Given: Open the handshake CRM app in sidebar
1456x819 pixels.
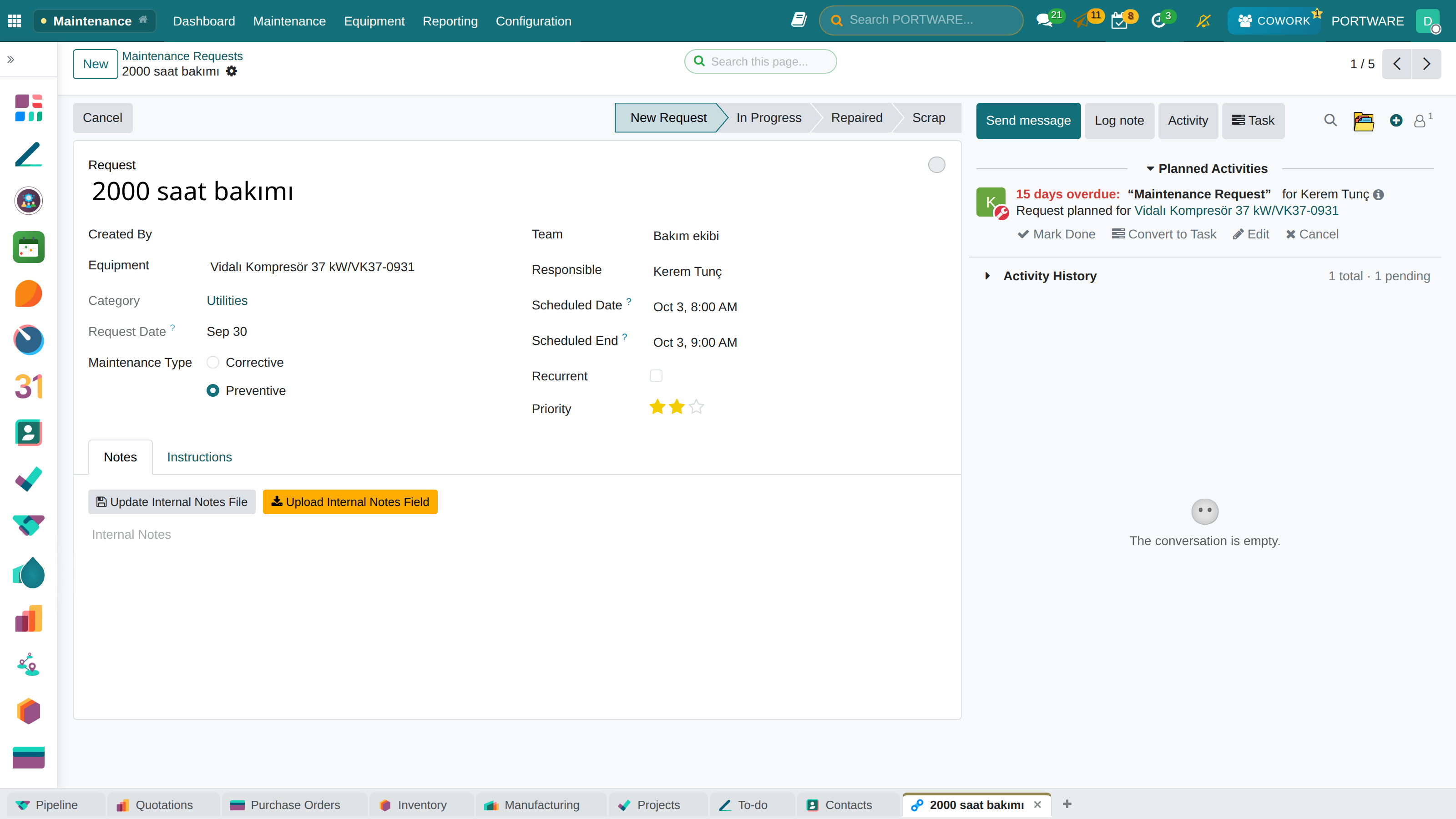Looking at the screenshot, I should pyautogui.click(x=28, y=526).
